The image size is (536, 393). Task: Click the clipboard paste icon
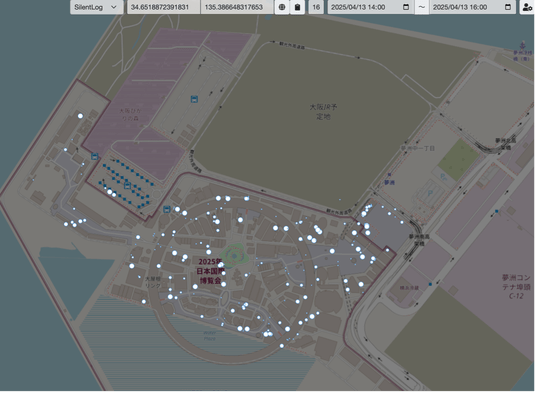click(x=297, y=7)
